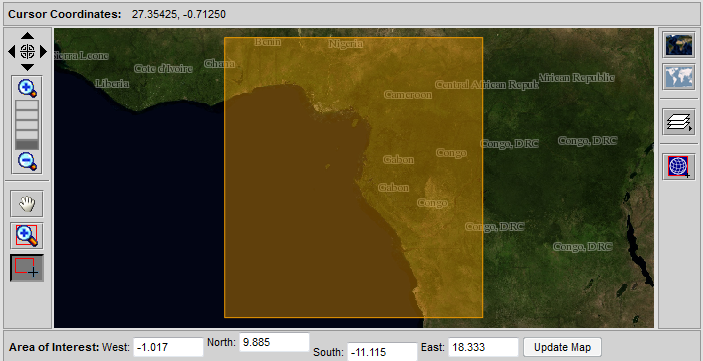Screen dimensions: 703x361
Task: Zoom in with plus magnifier icon
Action: pyautogui.click(x=27, y=88)
